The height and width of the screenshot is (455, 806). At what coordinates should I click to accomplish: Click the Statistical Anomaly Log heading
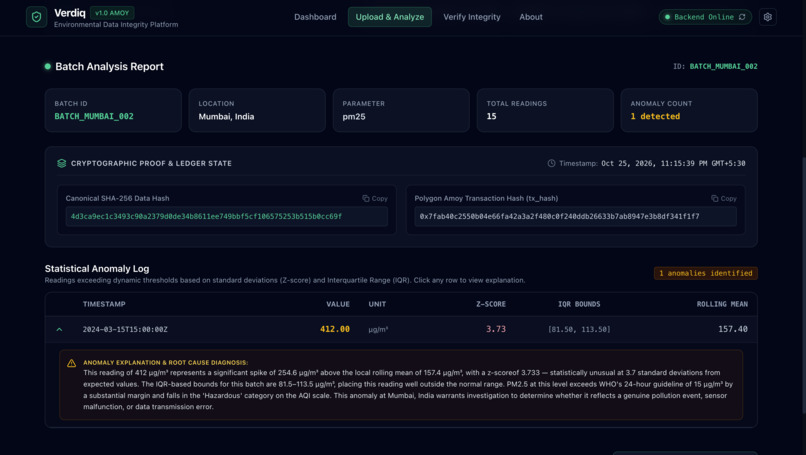click(97, 268)
